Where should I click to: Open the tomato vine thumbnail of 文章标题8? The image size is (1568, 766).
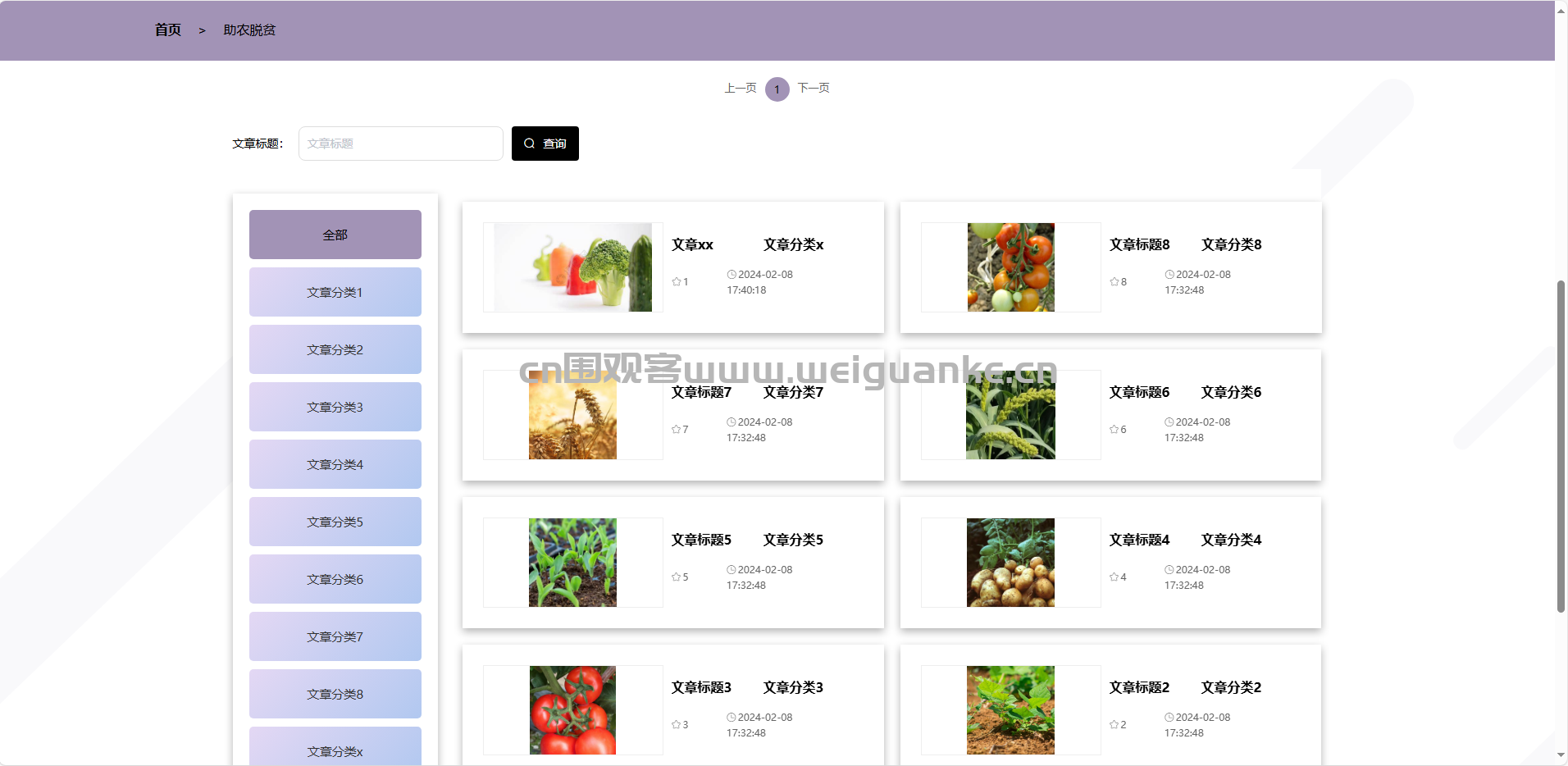pyautogui.click(x=1011, y=267)
